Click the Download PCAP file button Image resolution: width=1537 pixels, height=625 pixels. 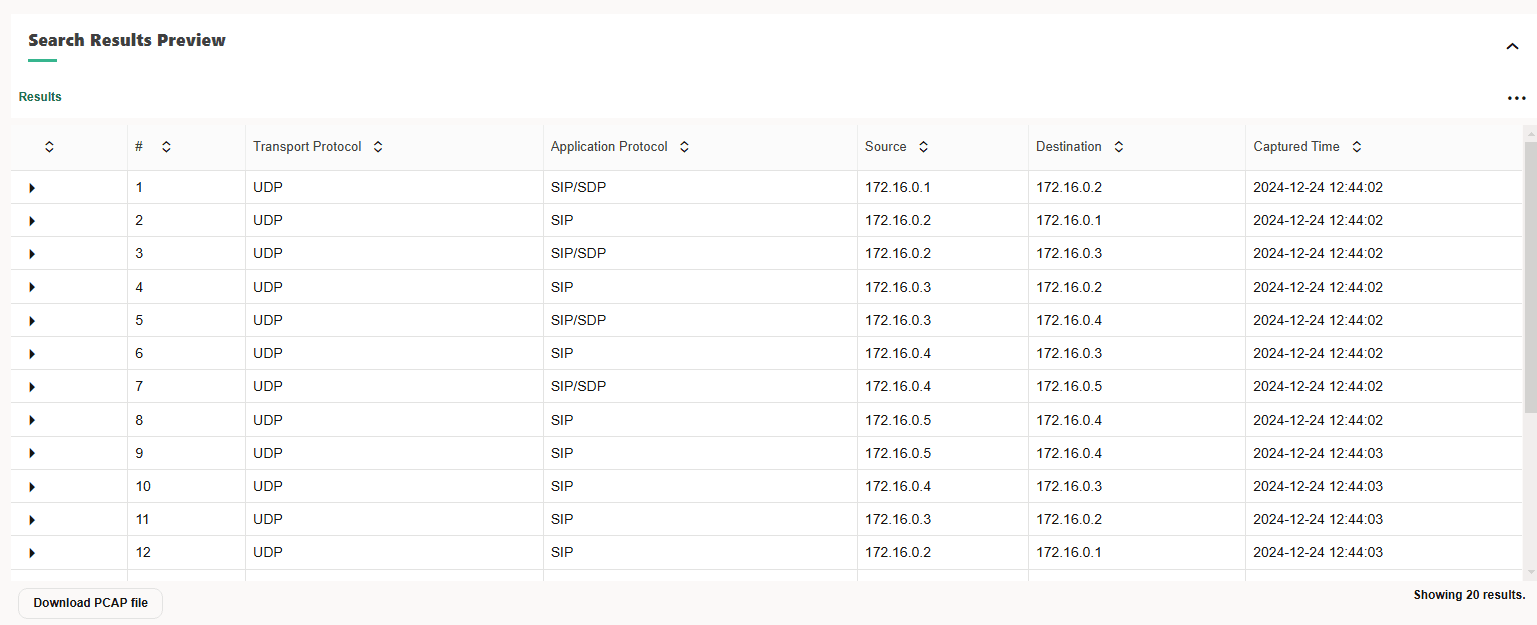(89, 603)
